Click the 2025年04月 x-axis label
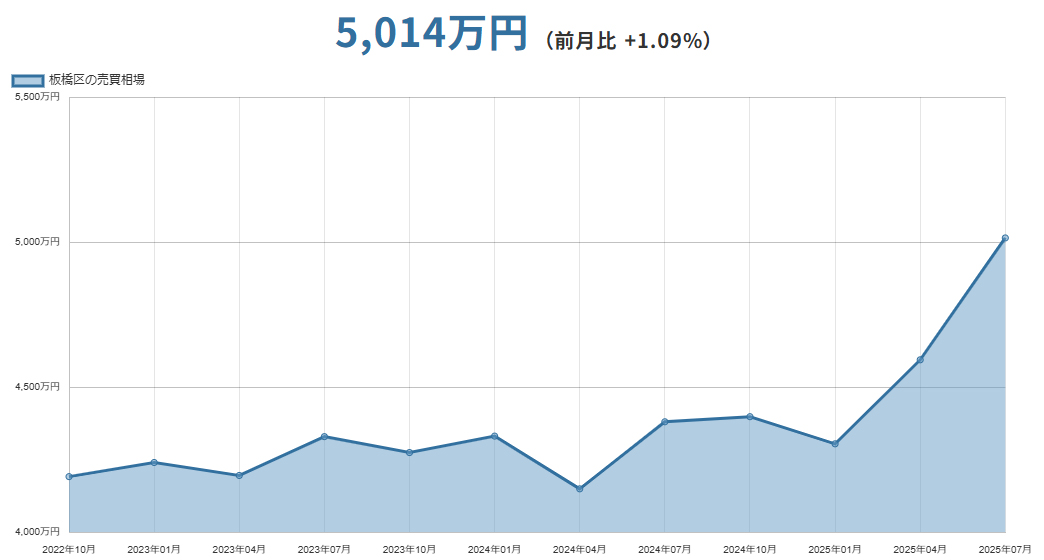1044x560 pixels. [920, 549]
